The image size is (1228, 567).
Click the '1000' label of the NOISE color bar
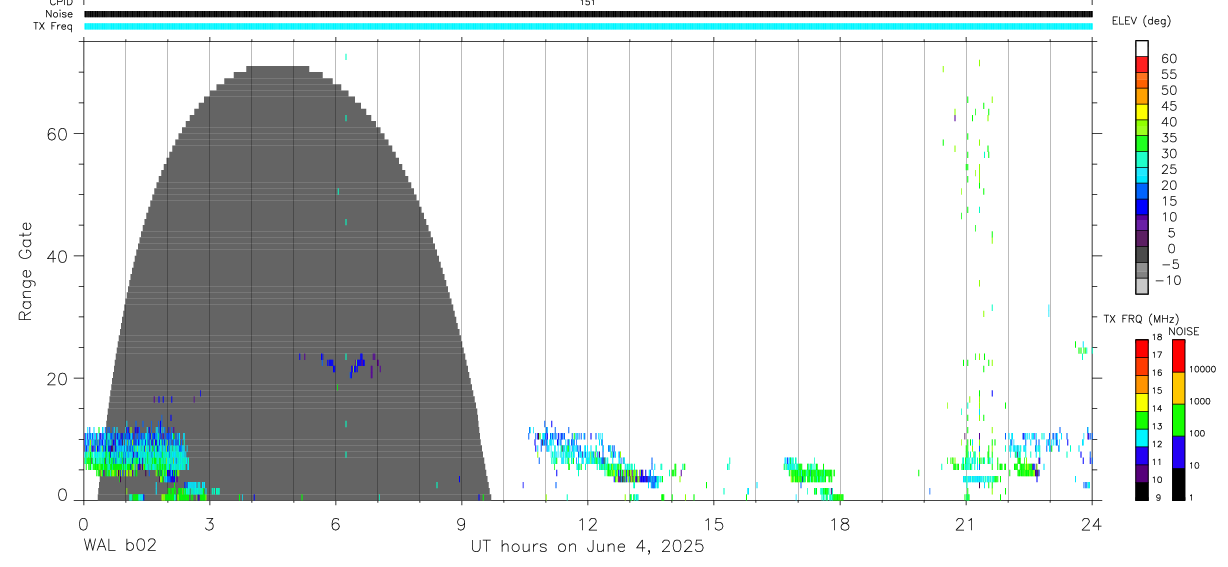pyautogui.click(x=1199, y=401)
